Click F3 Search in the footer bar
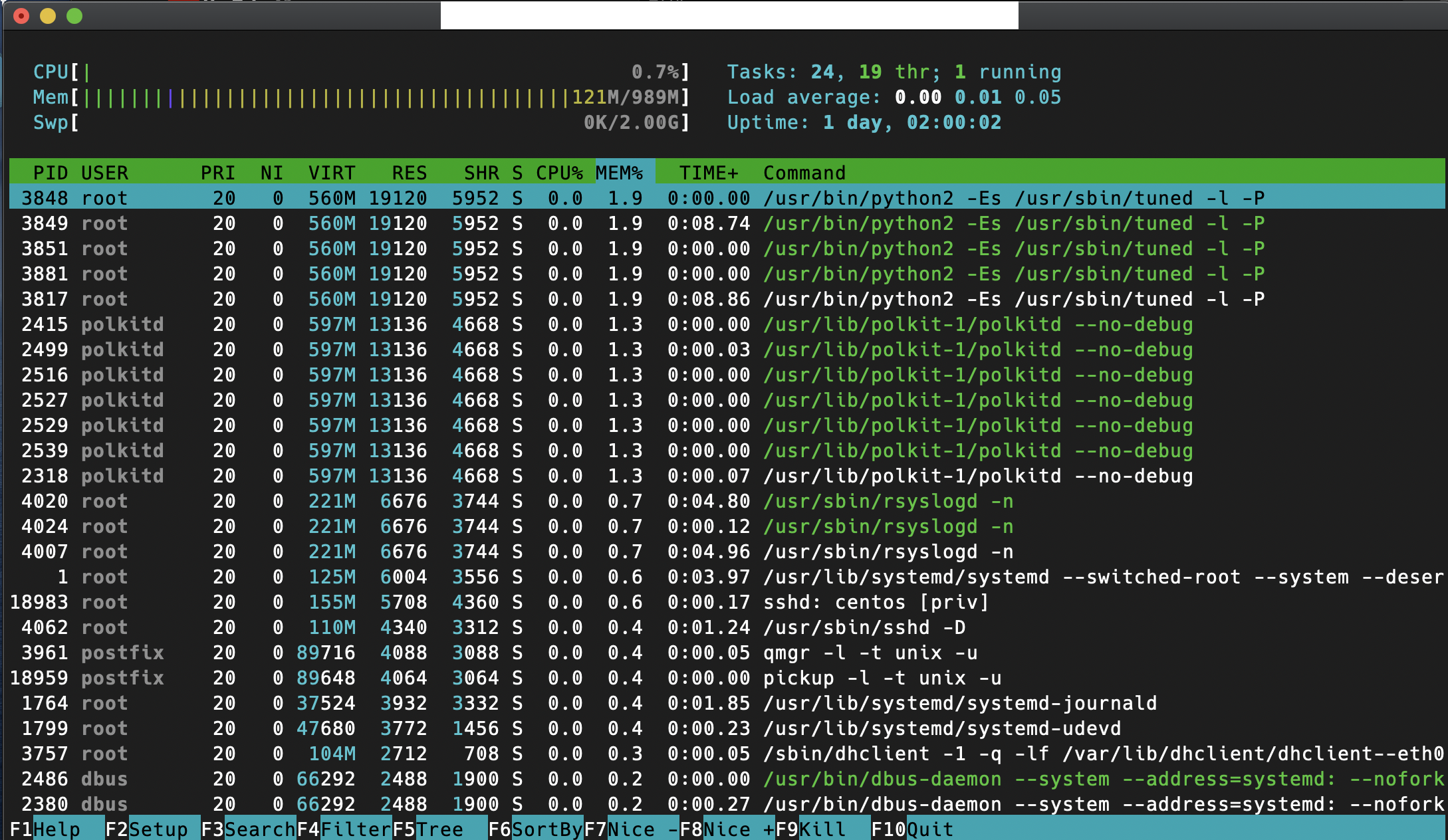1448x840 pixels. pyautogui.click(x=247, y=829)
